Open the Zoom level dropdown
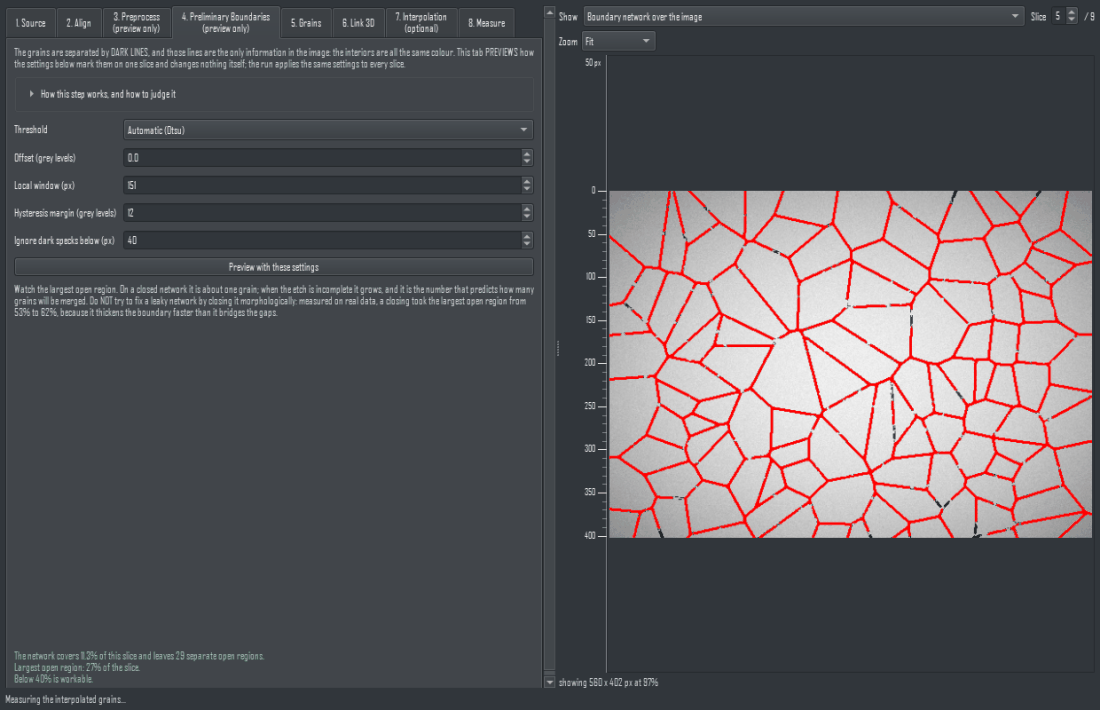The image size is (1100, 710). 619,41
